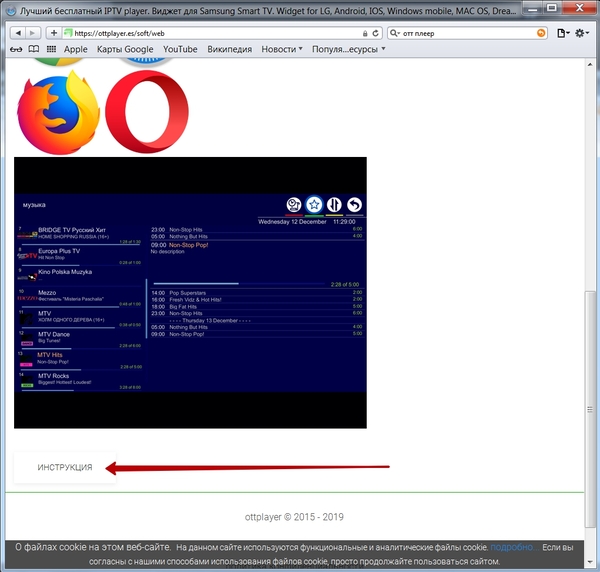Click the ottplayer © 2015 - 2019 footer text
This screenshot has height=572, width=600.
[294, 517]
